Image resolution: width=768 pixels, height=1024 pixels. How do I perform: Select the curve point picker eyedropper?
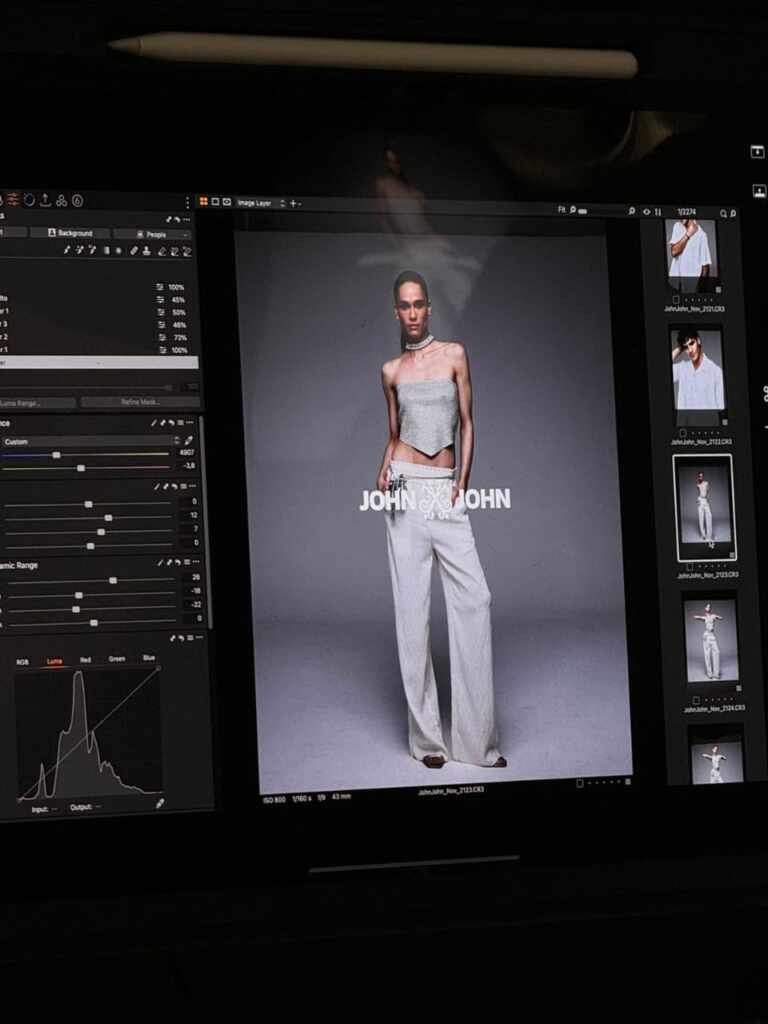point(159,803)
